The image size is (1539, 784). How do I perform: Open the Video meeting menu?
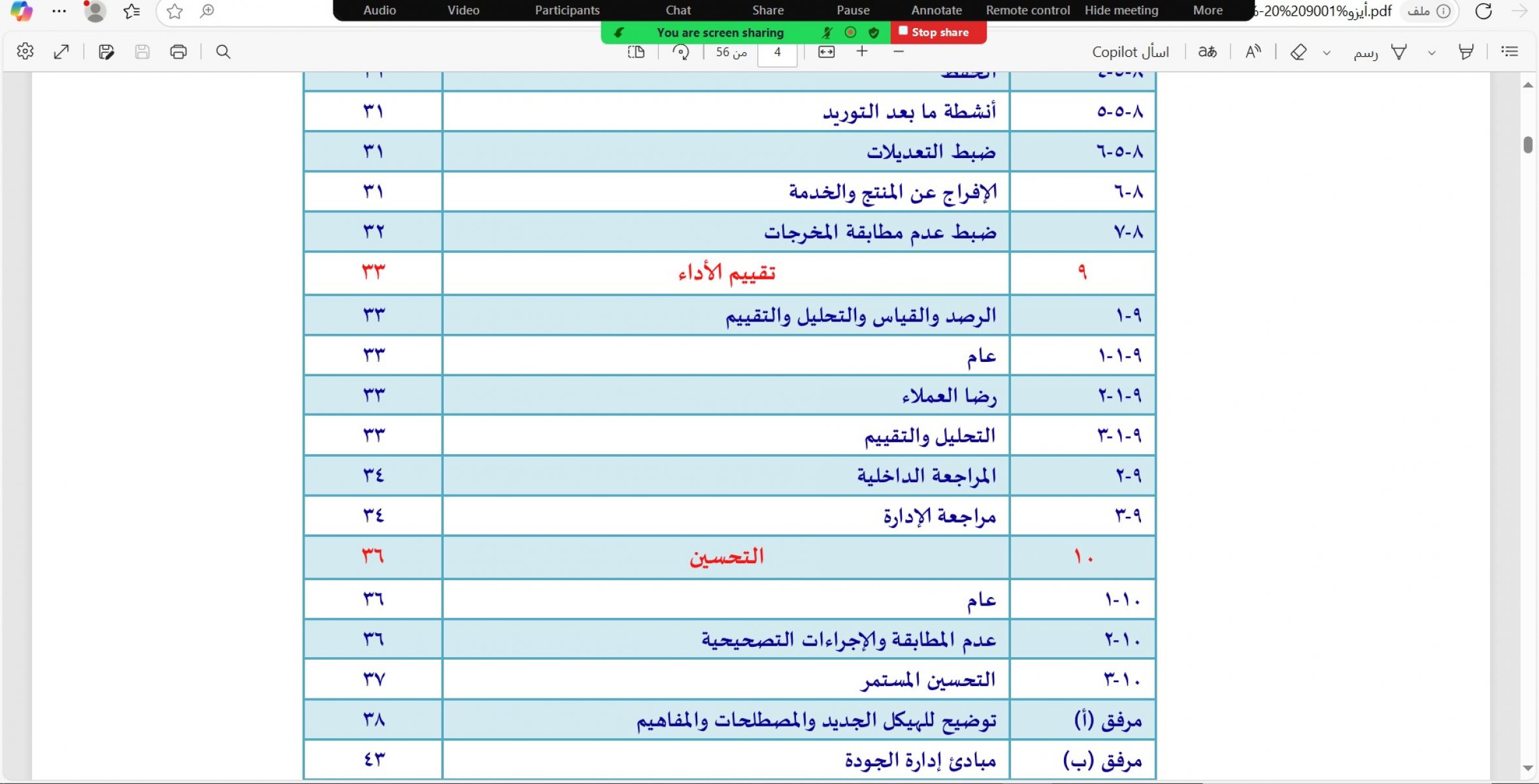pos(463,10)
